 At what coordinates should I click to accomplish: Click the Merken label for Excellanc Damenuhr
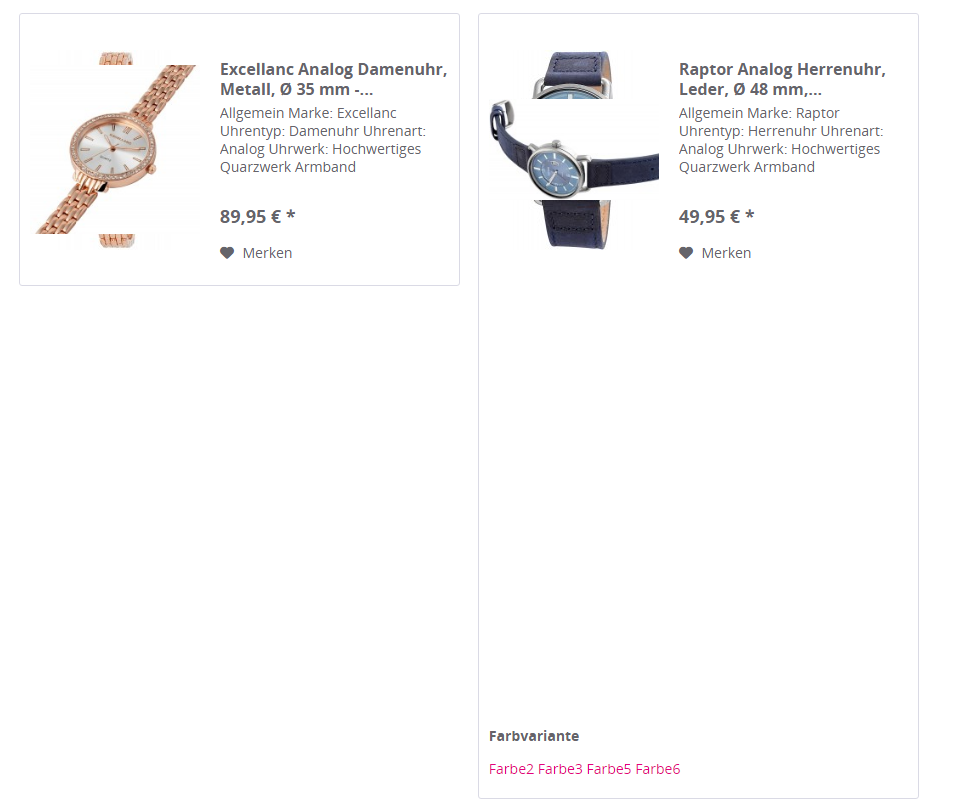coord(267,253)
